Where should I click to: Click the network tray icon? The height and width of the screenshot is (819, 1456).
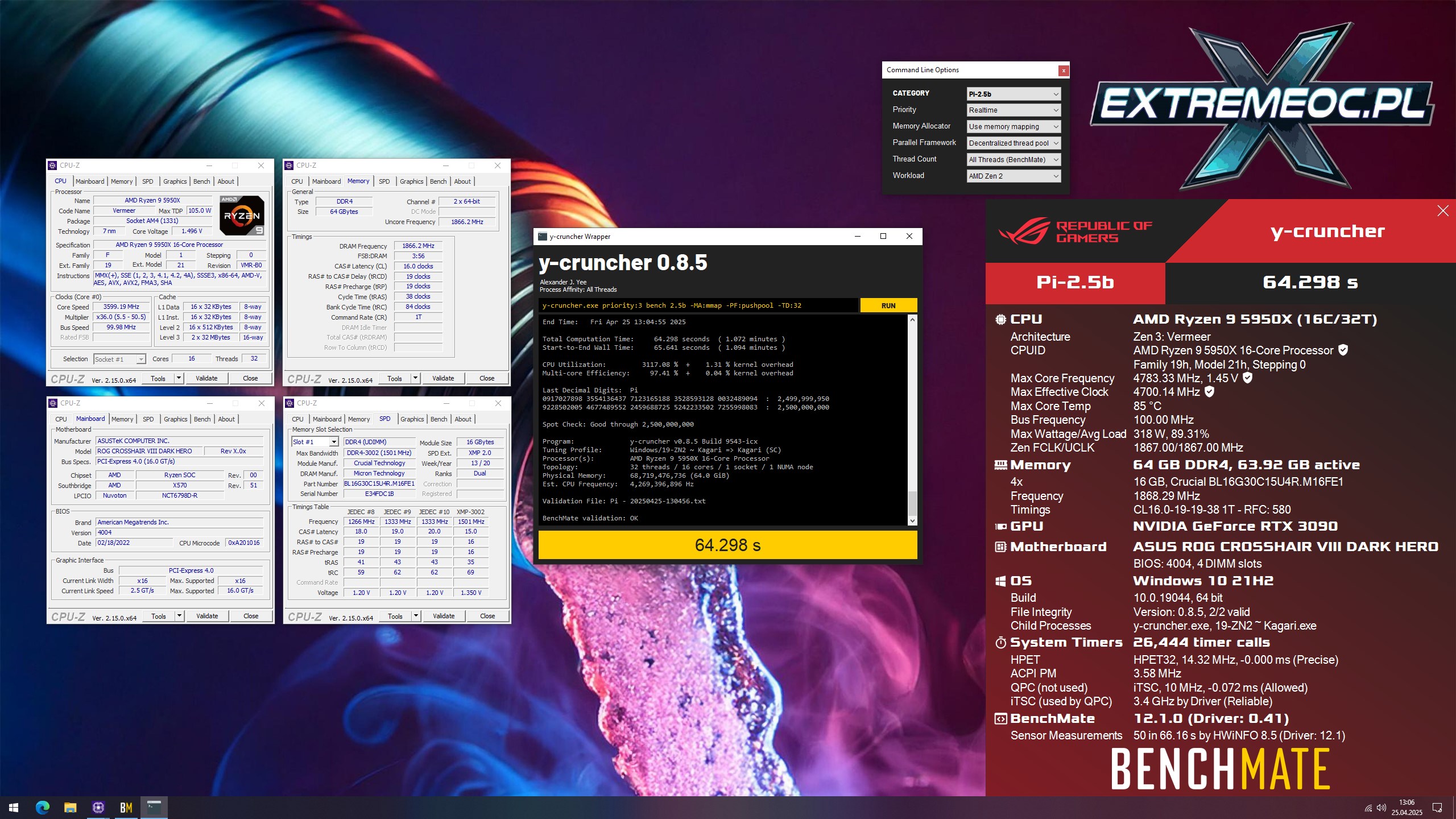point(1368,808)
